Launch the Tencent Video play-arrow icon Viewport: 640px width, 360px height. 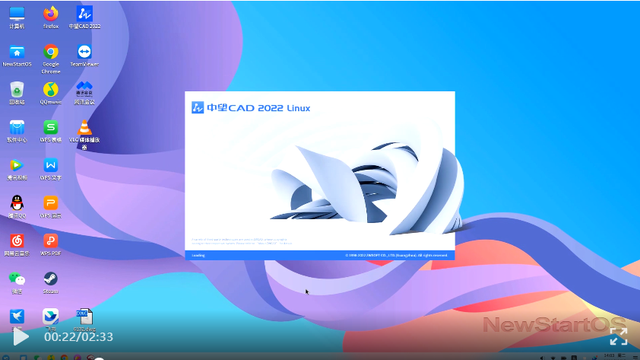pos(17,169)
